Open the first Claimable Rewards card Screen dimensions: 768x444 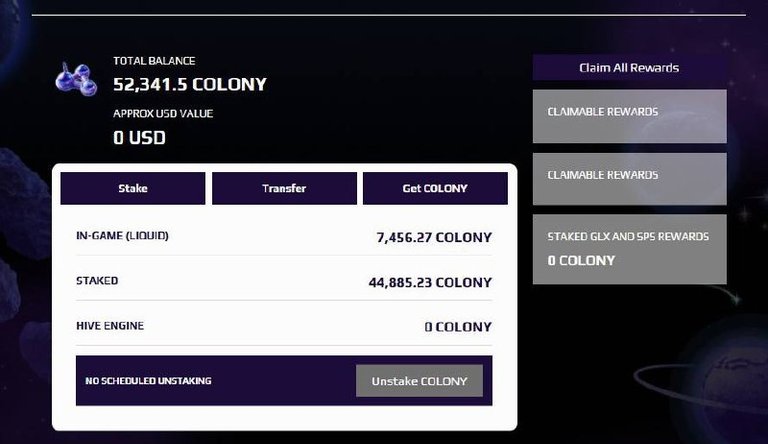pos(629,116)
